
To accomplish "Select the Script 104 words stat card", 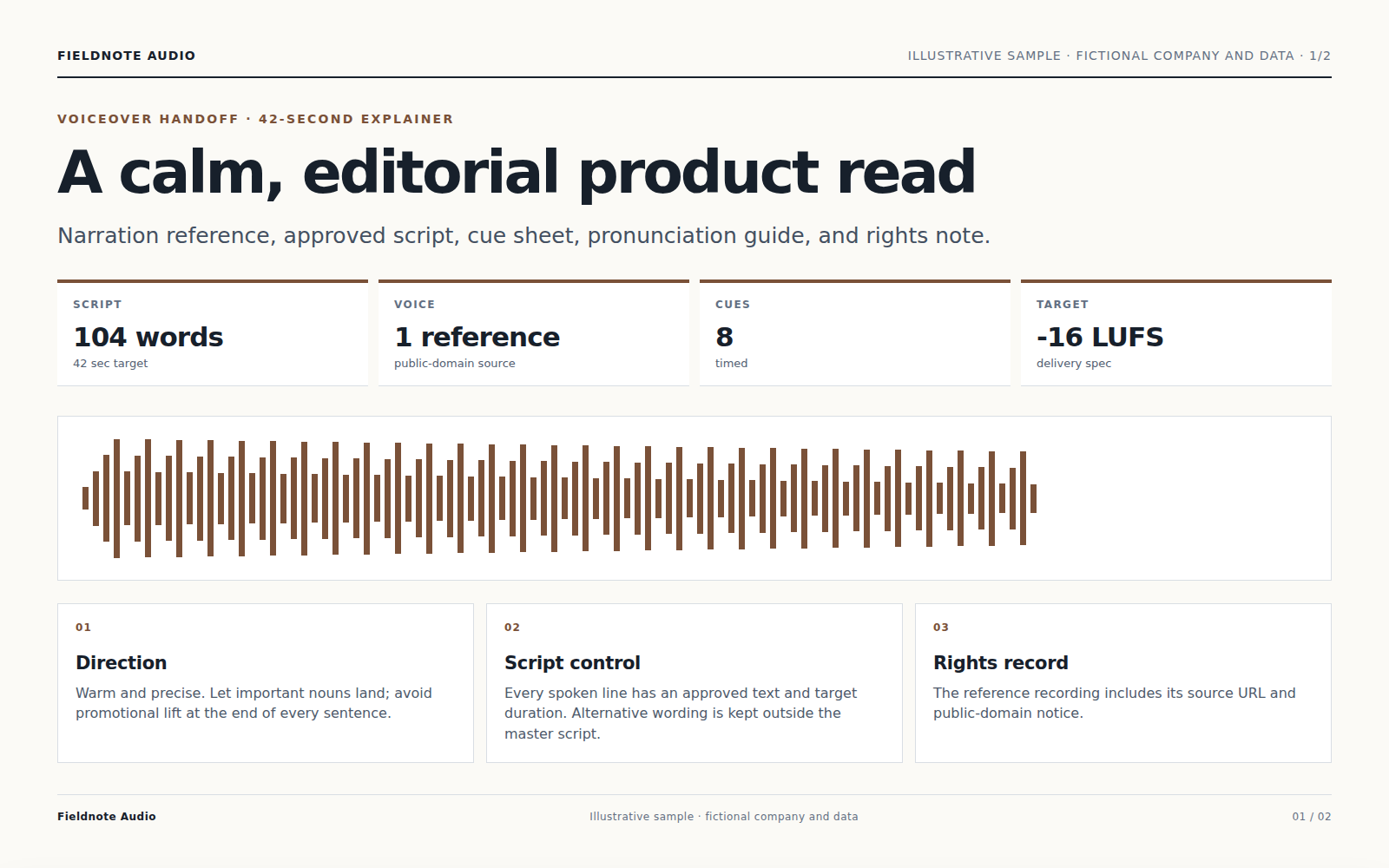I will pos(213,333).
